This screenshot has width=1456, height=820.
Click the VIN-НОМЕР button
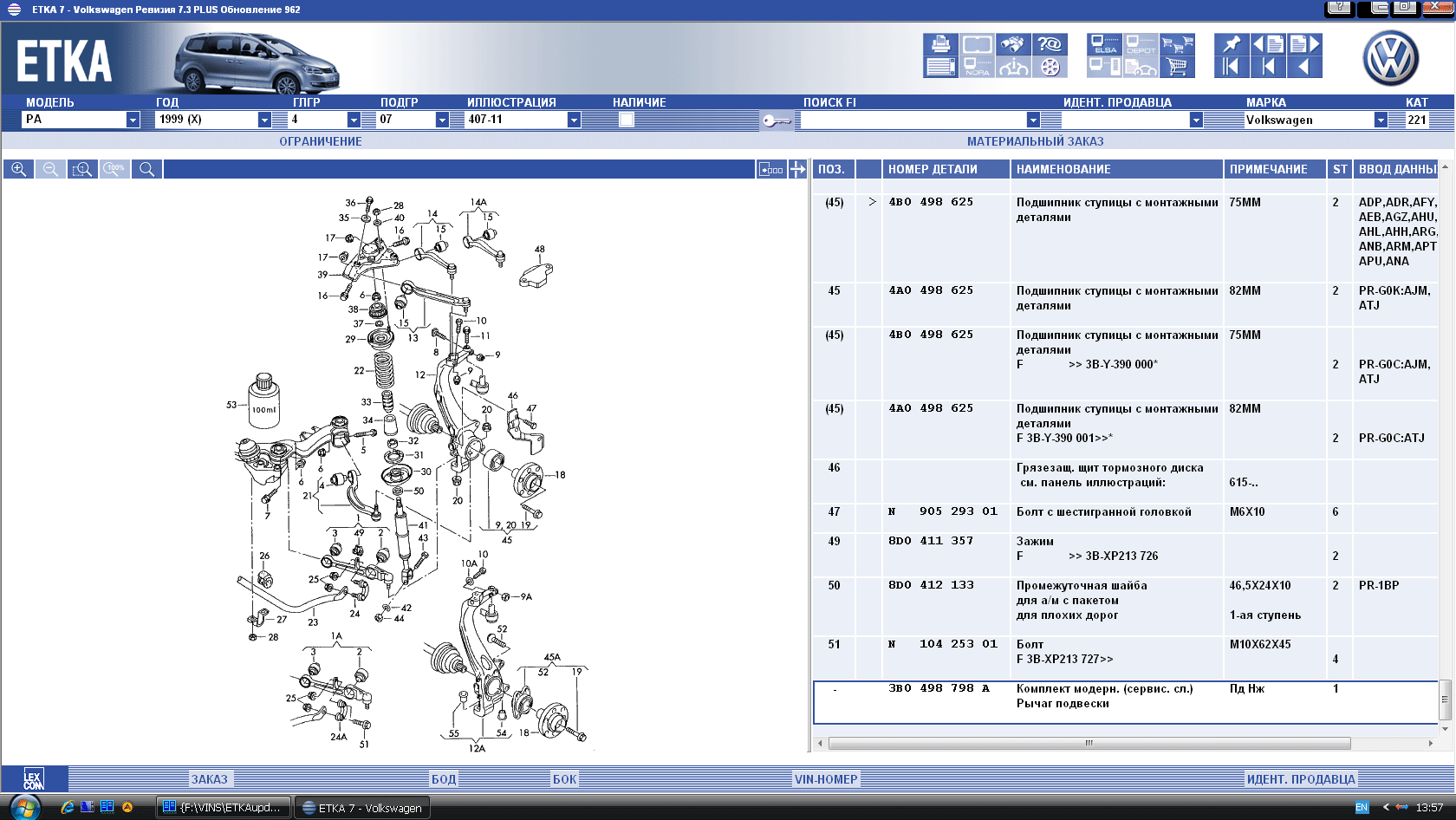(x=826, y=778)
